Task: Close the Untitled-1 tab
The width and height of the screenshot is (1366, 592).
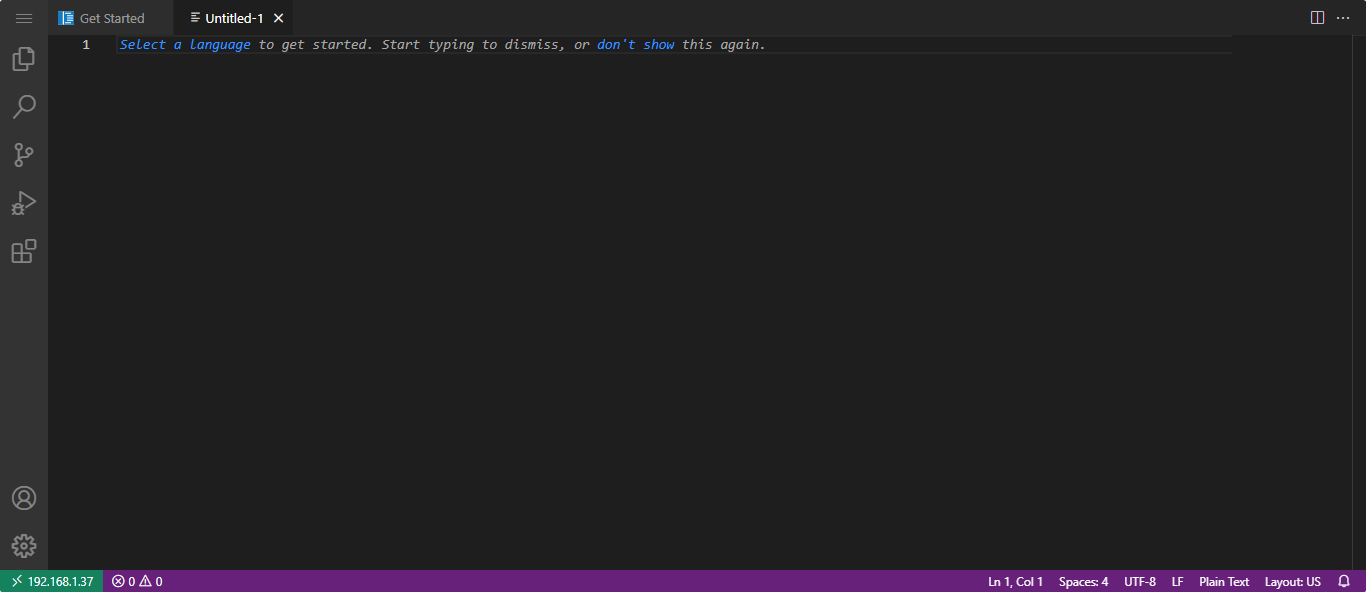Action: coord(279,18)
